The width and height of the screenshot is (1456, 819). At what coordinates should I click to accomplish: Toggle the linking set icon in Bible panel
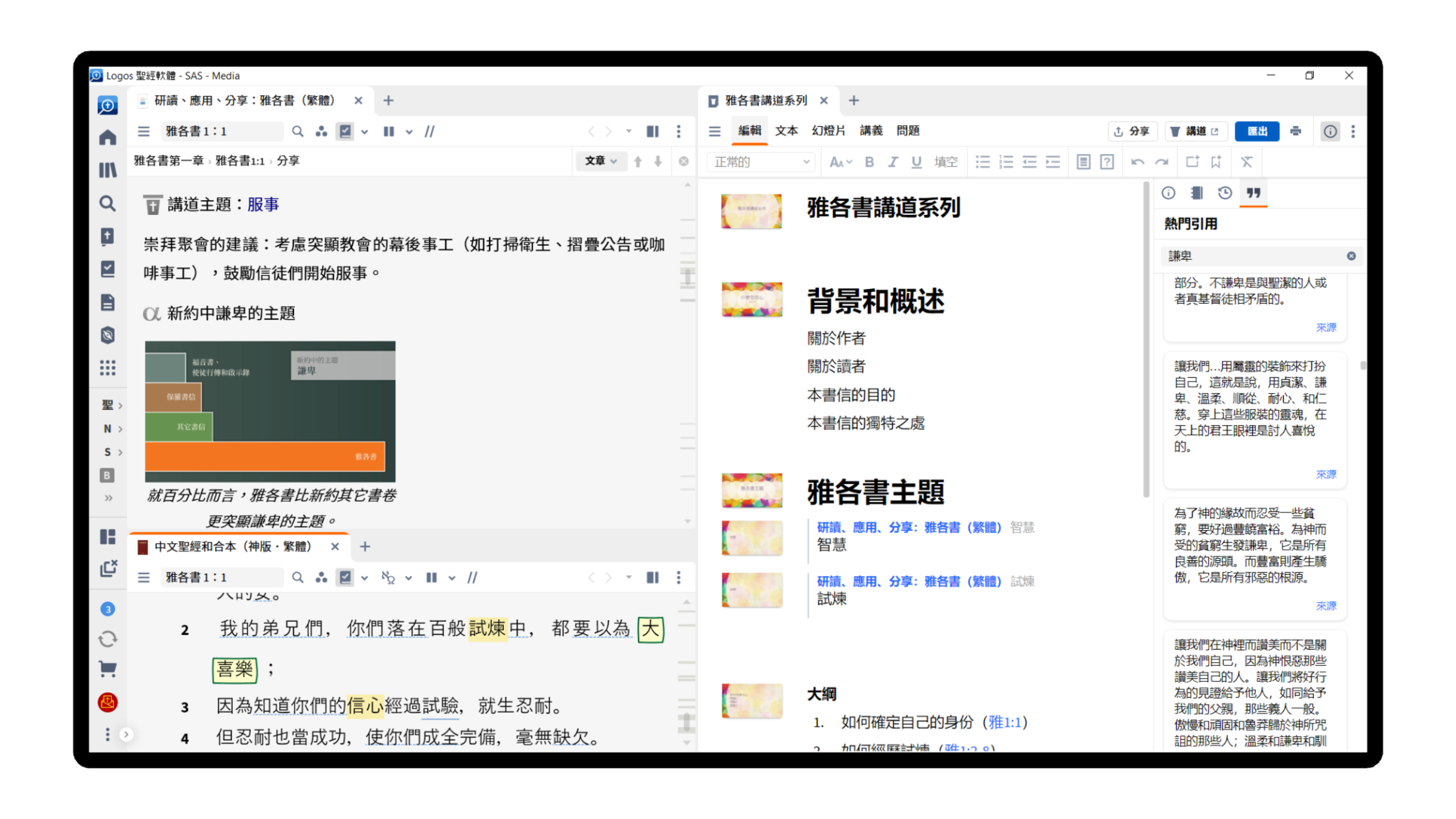(388, 577)
